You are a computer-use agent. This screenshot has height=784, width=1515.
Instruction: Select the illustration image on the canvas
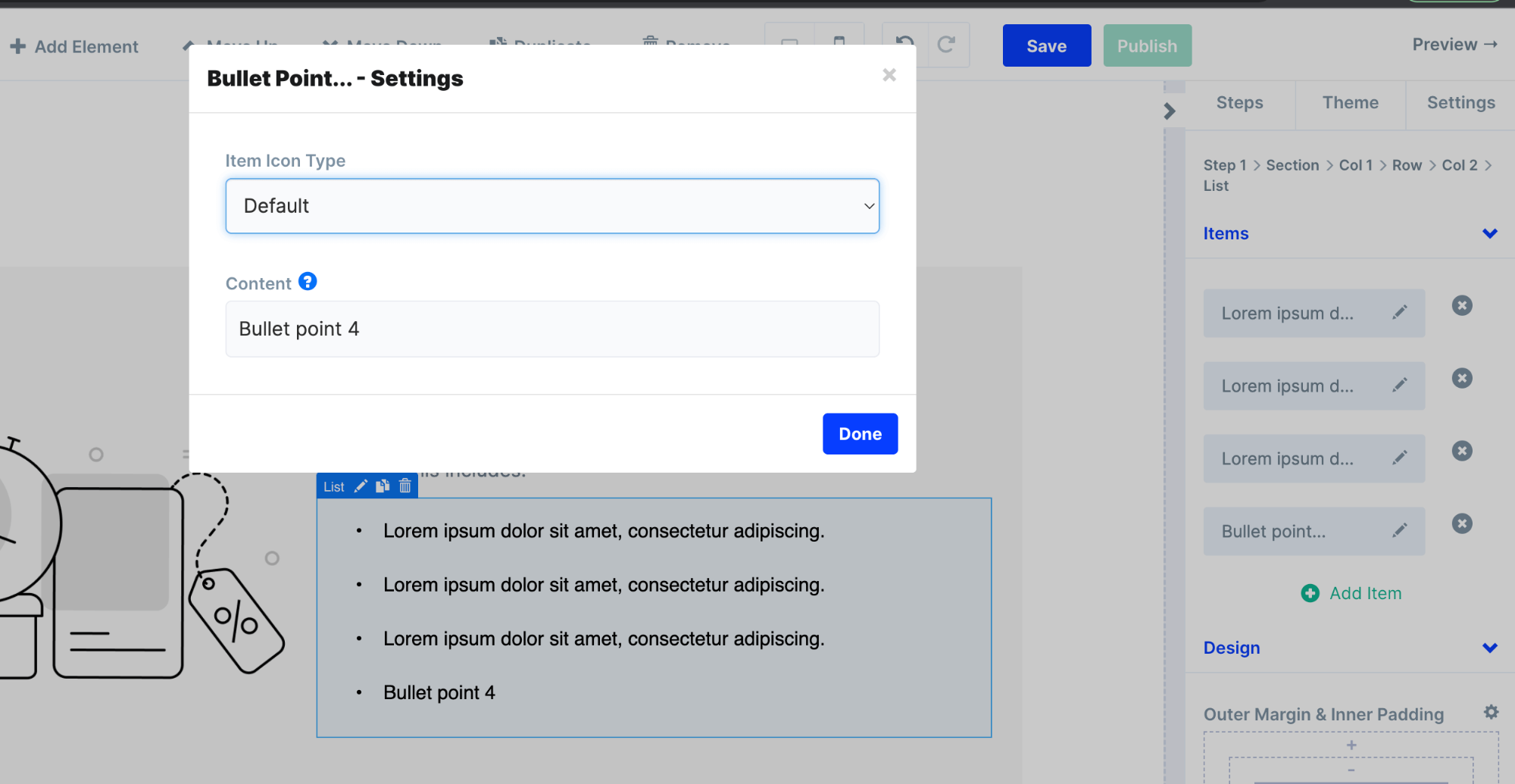(142, 557)
